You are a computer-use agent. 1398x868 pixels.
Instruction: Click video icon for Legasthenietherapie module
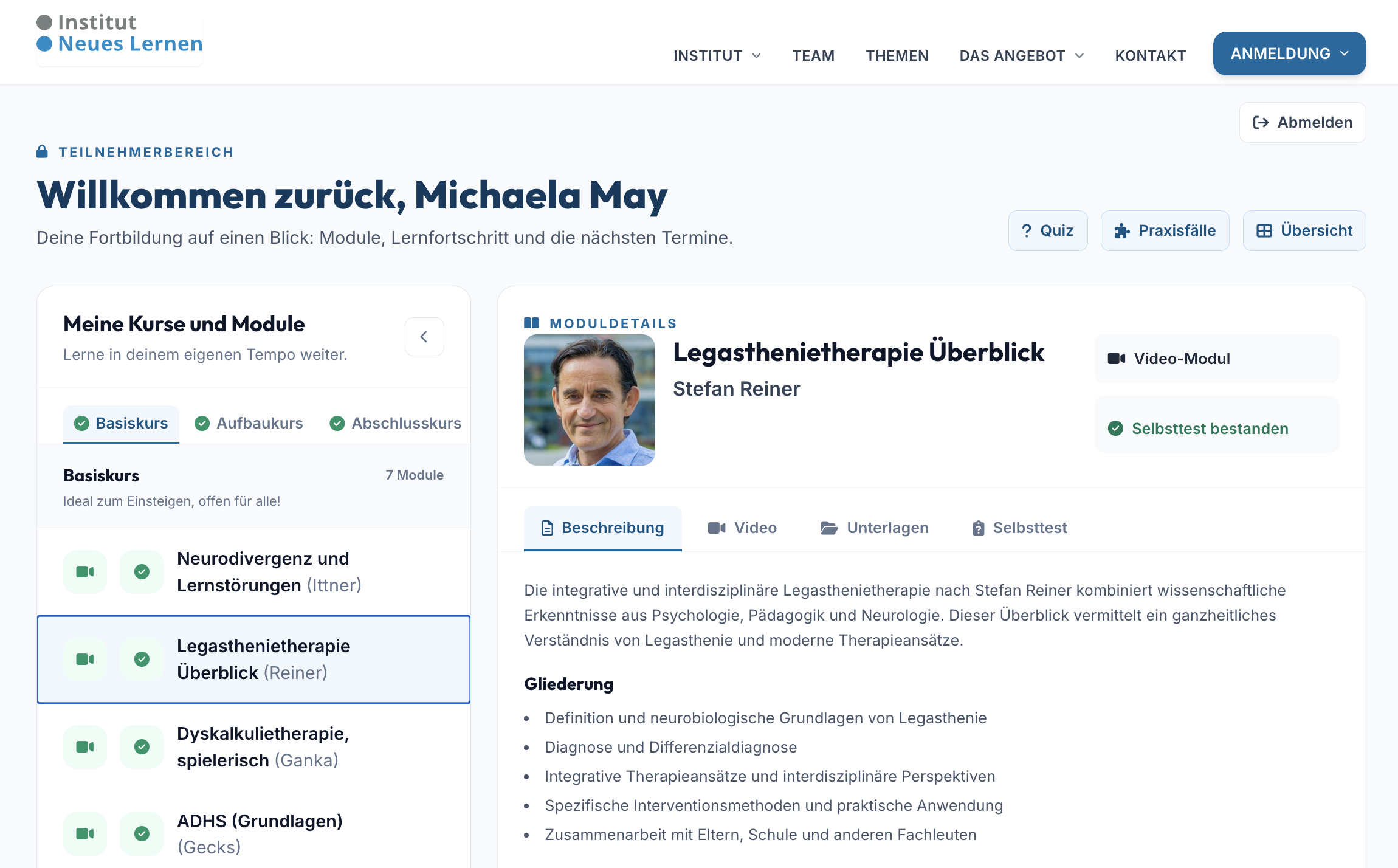coord(85,660)
